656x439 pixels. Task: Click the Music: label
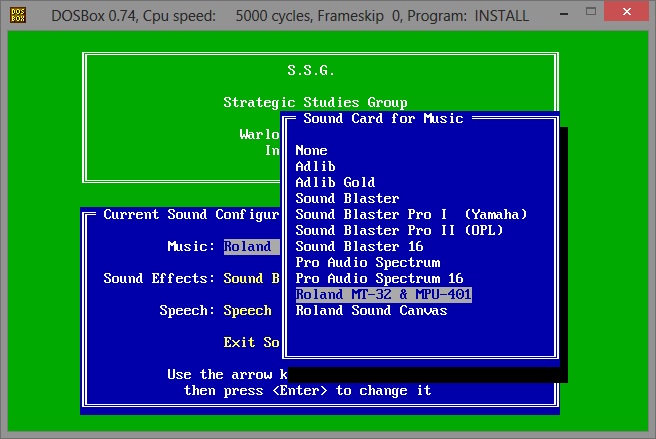tap(191, 246)
